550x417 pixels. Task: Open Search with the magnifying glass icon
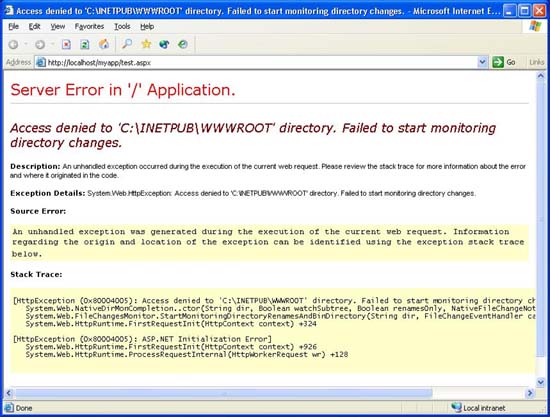[127, 44]
